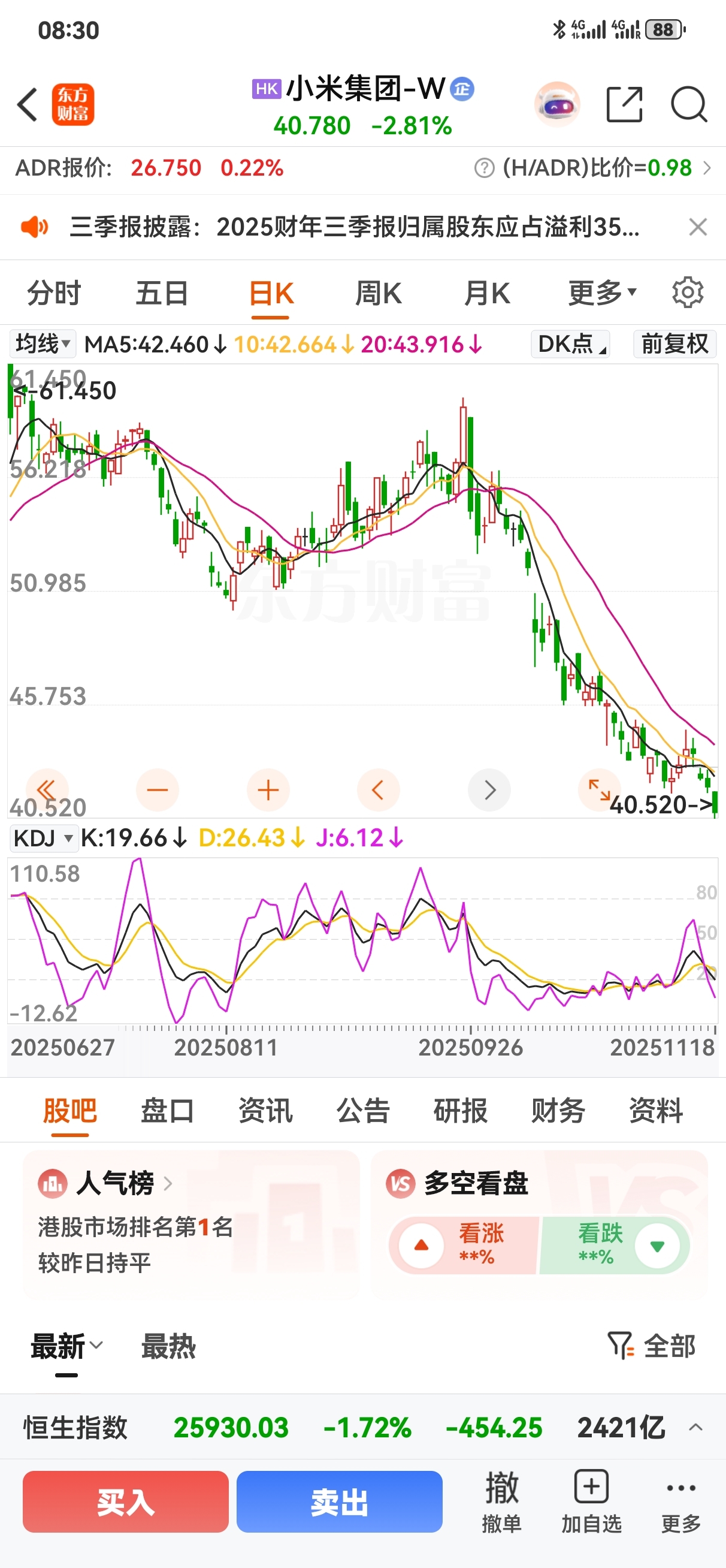Tap the ADR报价 26.750 value
Screen dimensions: 726x1568
166,167
